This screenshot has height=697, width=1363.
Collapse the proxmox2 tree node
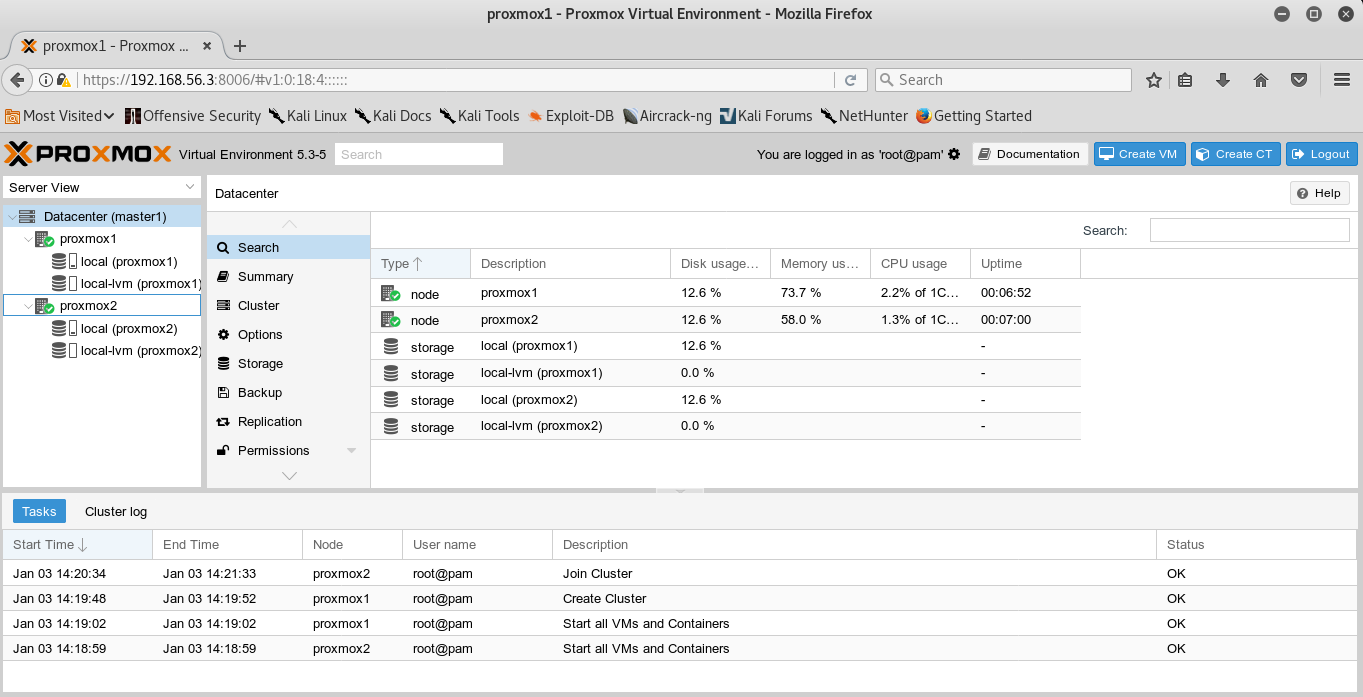click(27, 307)
